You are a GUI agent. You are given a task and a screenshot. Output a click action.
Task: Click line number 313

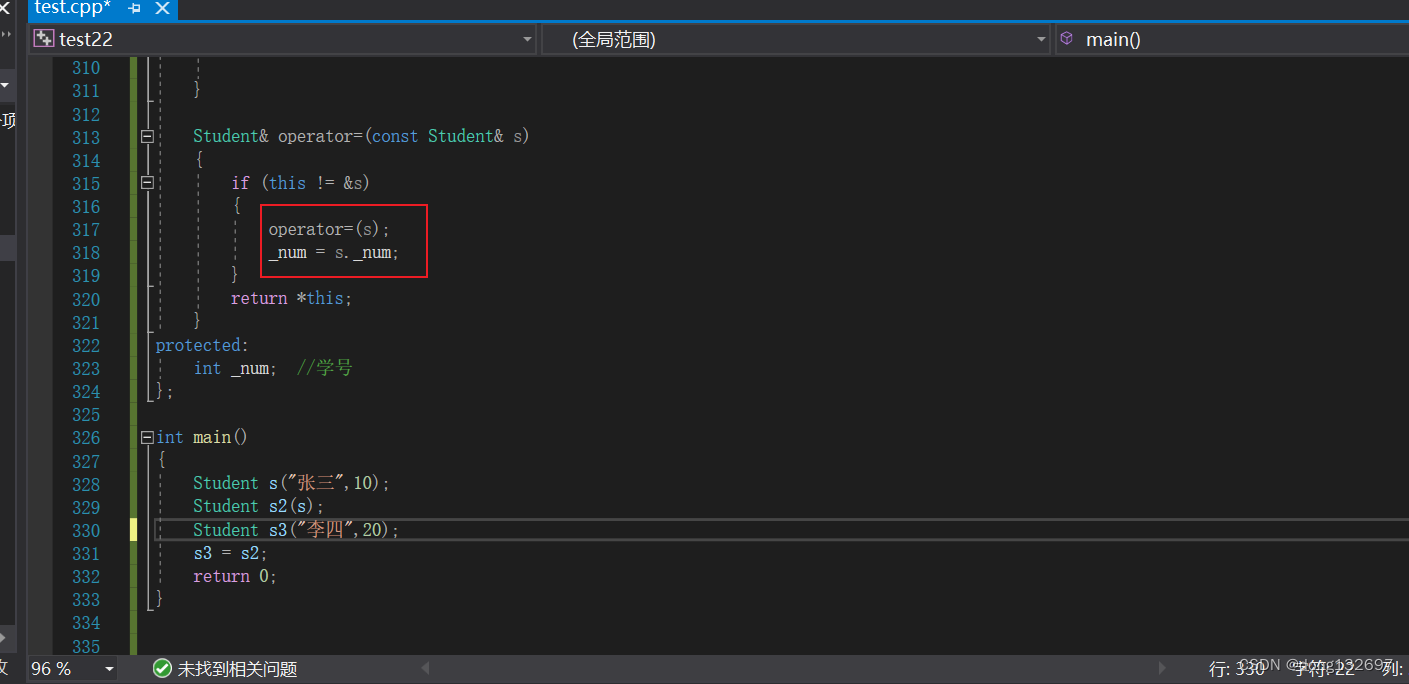tap(86, 137)
